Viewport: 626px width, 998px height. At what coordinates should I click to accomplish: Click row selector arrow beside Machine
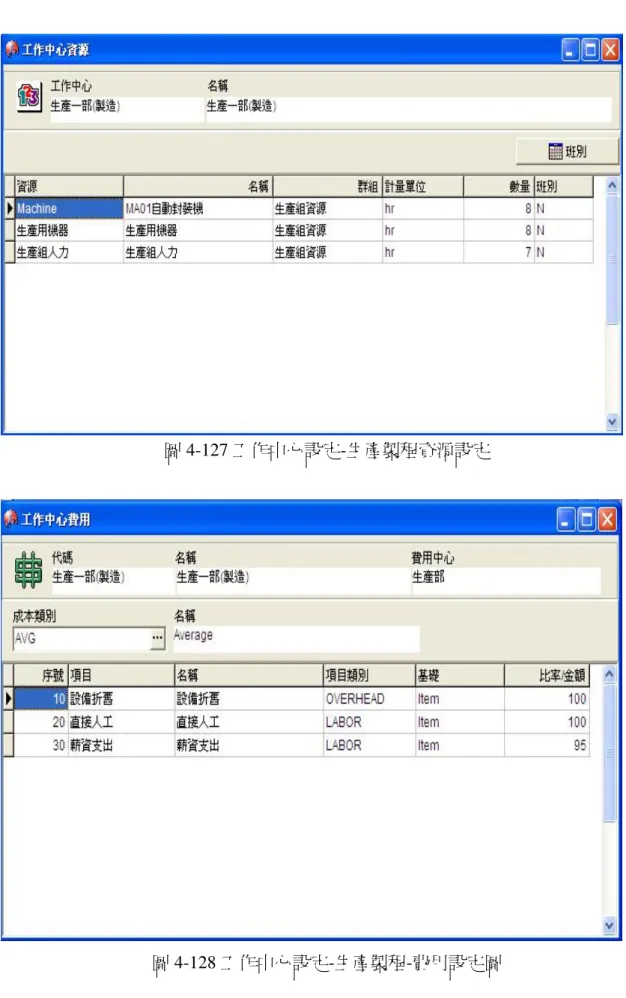pyautogui.click(x=10, y=208)
